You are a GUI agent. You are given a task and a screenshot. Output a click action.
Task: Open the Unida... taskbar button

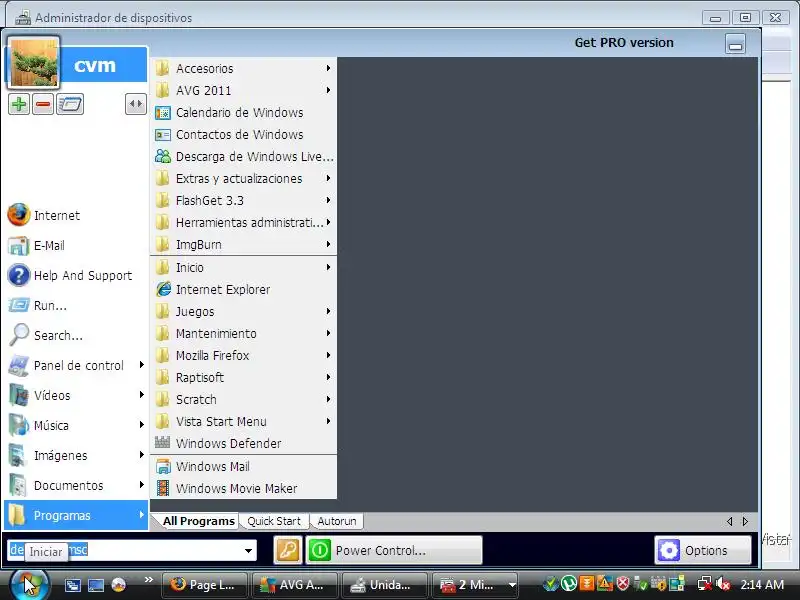tap(385, 585)
